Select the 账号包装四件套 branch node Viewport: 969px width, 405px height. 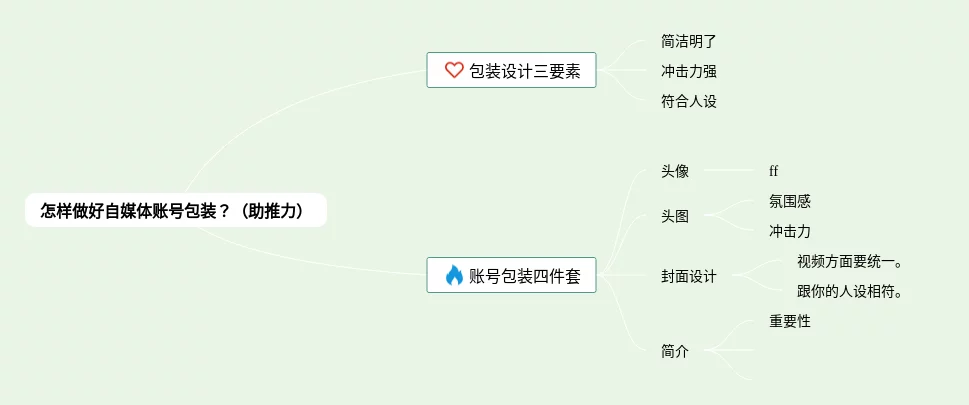[512, 275]
